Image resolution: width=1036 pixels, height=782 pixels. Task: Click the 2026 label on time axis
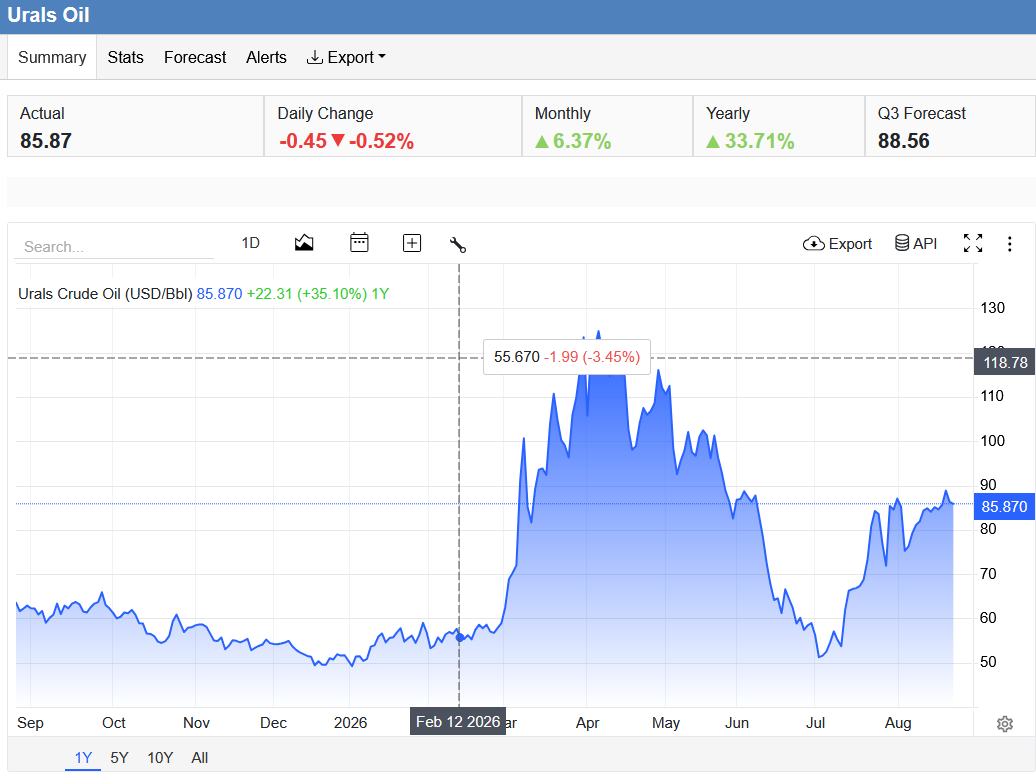tap(350, 723)
